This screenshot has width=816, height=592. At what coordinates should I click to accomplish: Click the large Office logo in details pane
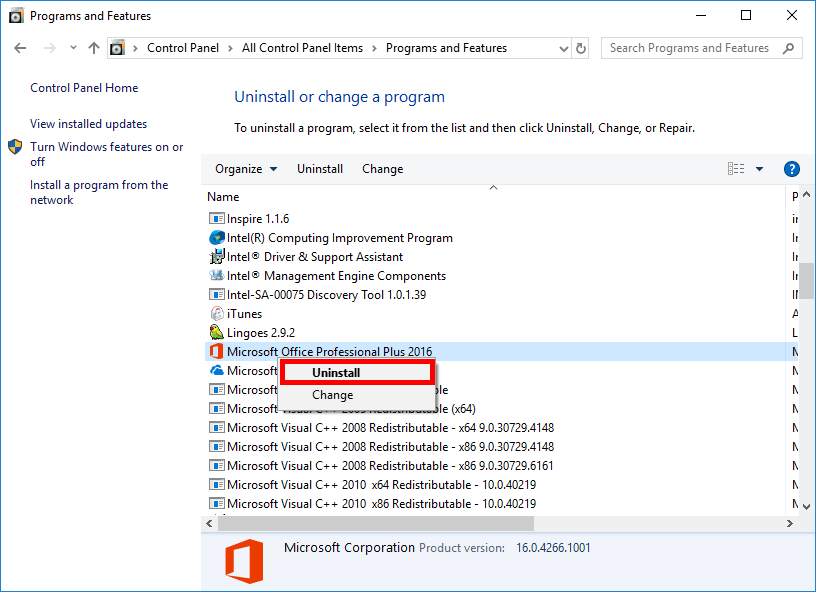pyautogui.click(x=244, y=561)
